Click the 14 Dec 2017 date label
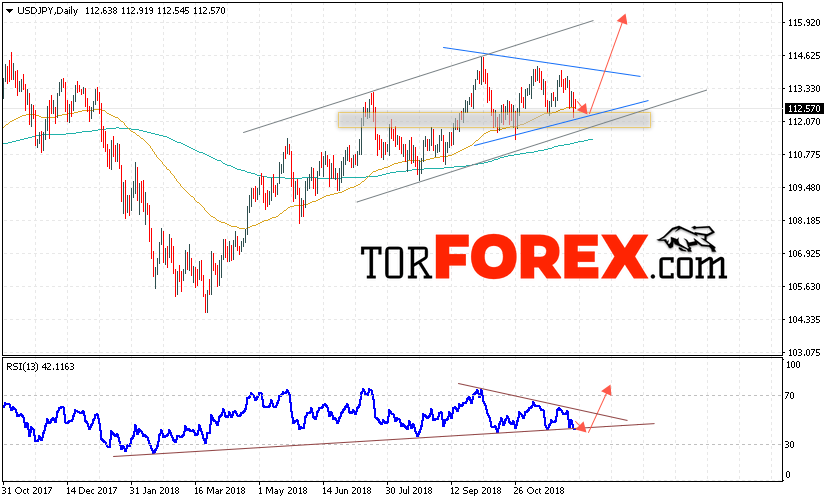825x502 pixels. 92,490
